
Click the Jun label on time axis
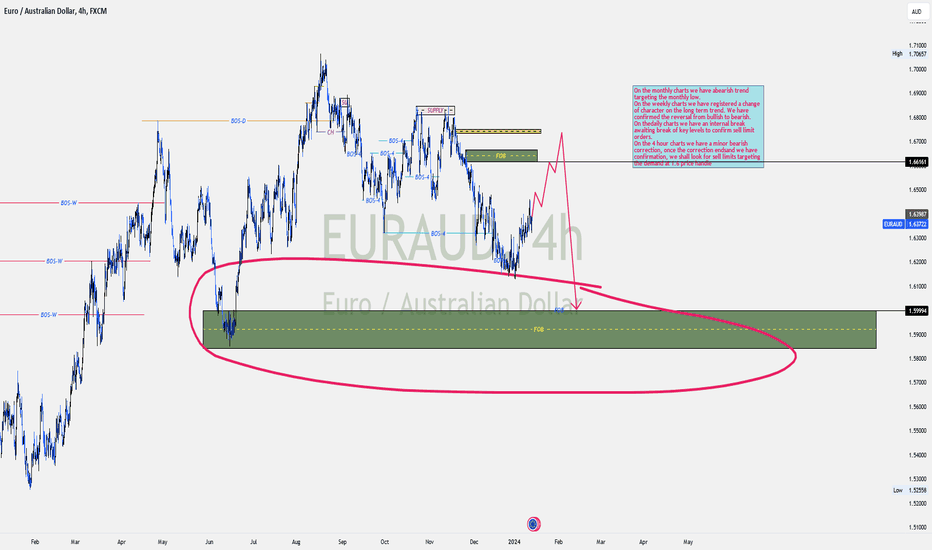[209, 542]
